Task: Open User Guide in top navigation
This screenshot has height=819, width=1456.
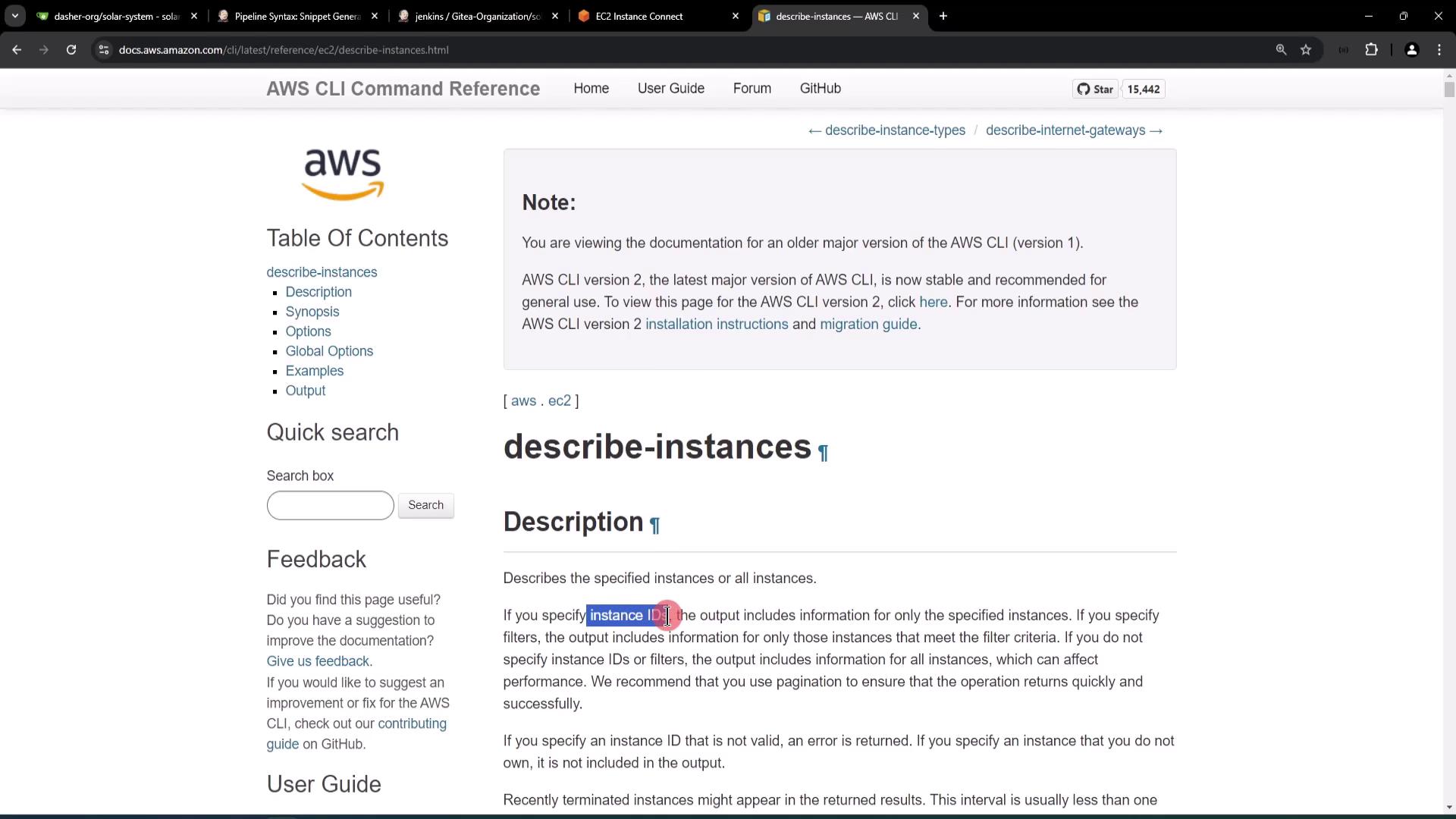Action: click(670, 89)
